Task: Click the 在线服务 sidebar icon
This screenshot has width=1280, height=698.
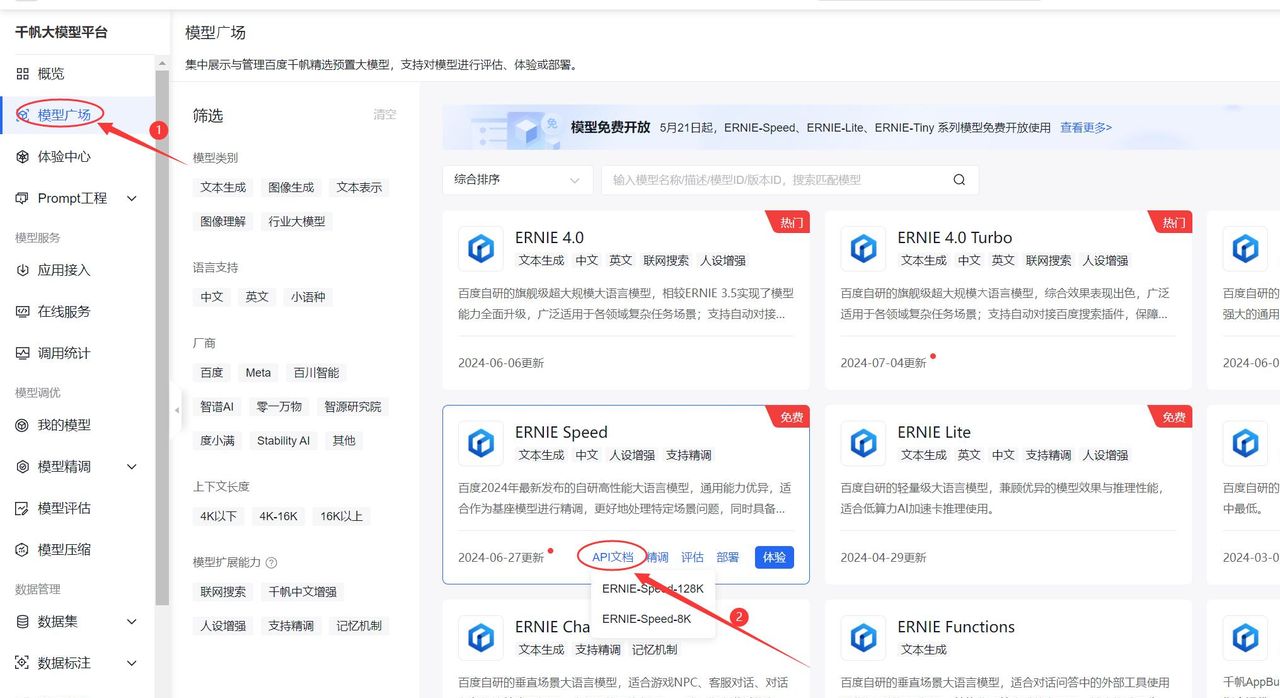Action: pyautogui.click(x=22, y=312)
